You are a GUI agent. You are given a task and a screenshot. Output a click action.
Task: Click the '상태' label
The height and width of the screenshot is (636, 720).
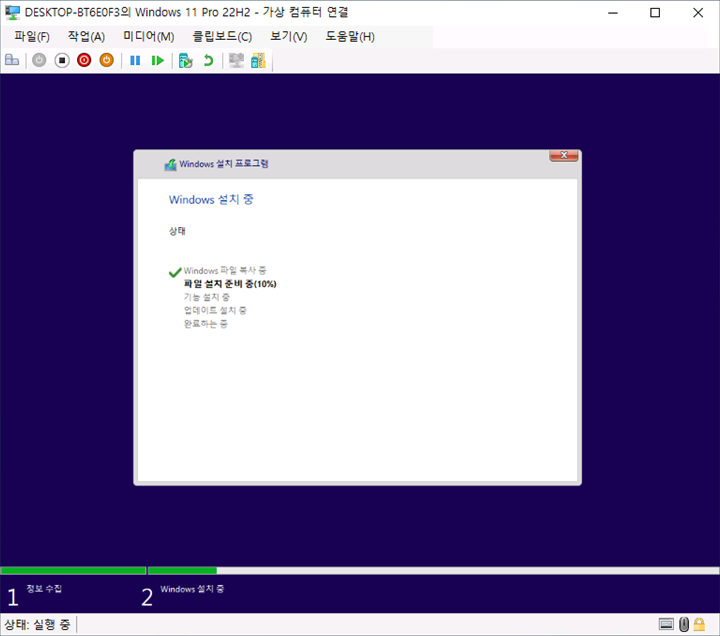click(x=177, y=231)
